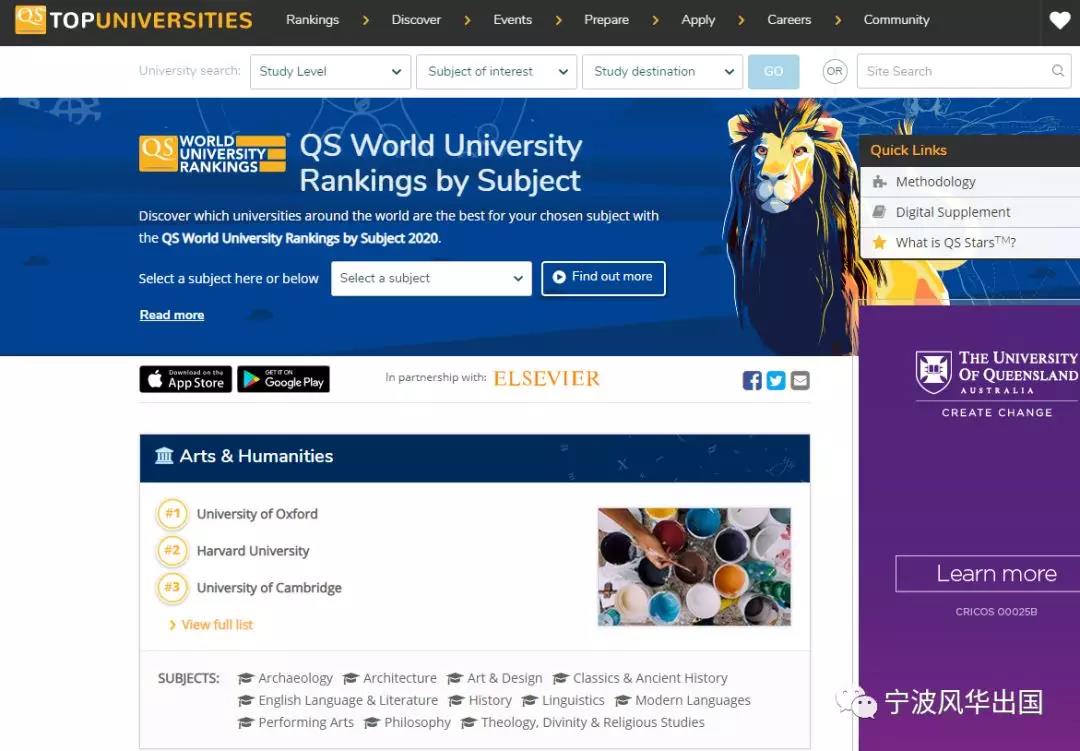Viewport: 1080px width, 751px height.
Task: Click the OR circle separator
Action: tap(835, 71)
